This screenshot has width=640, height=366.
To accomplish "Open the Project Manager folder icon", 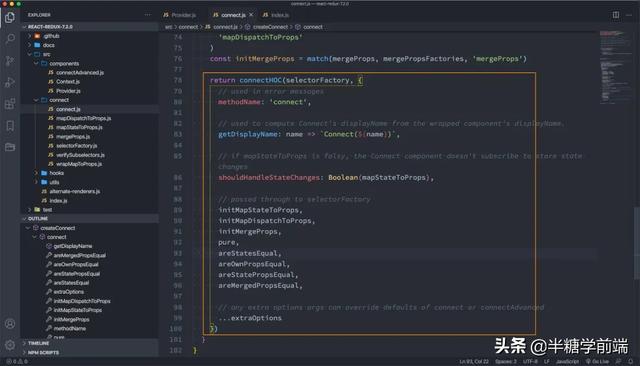I will (10, 147).
